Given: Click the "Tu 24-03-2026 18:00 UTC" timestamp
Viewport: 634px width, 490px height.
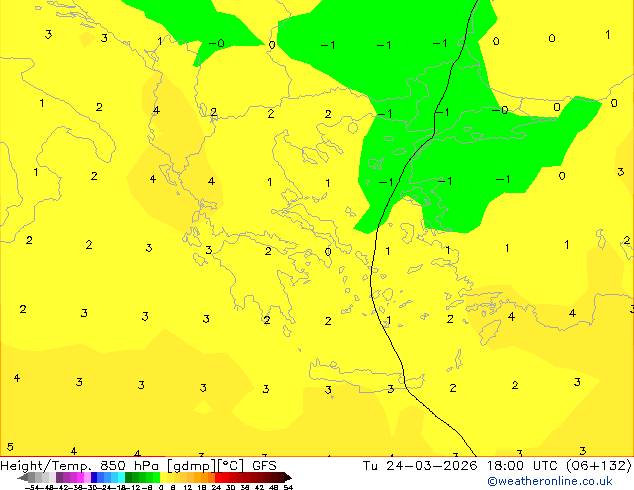Looking at the screenshot, I should 462,466.
